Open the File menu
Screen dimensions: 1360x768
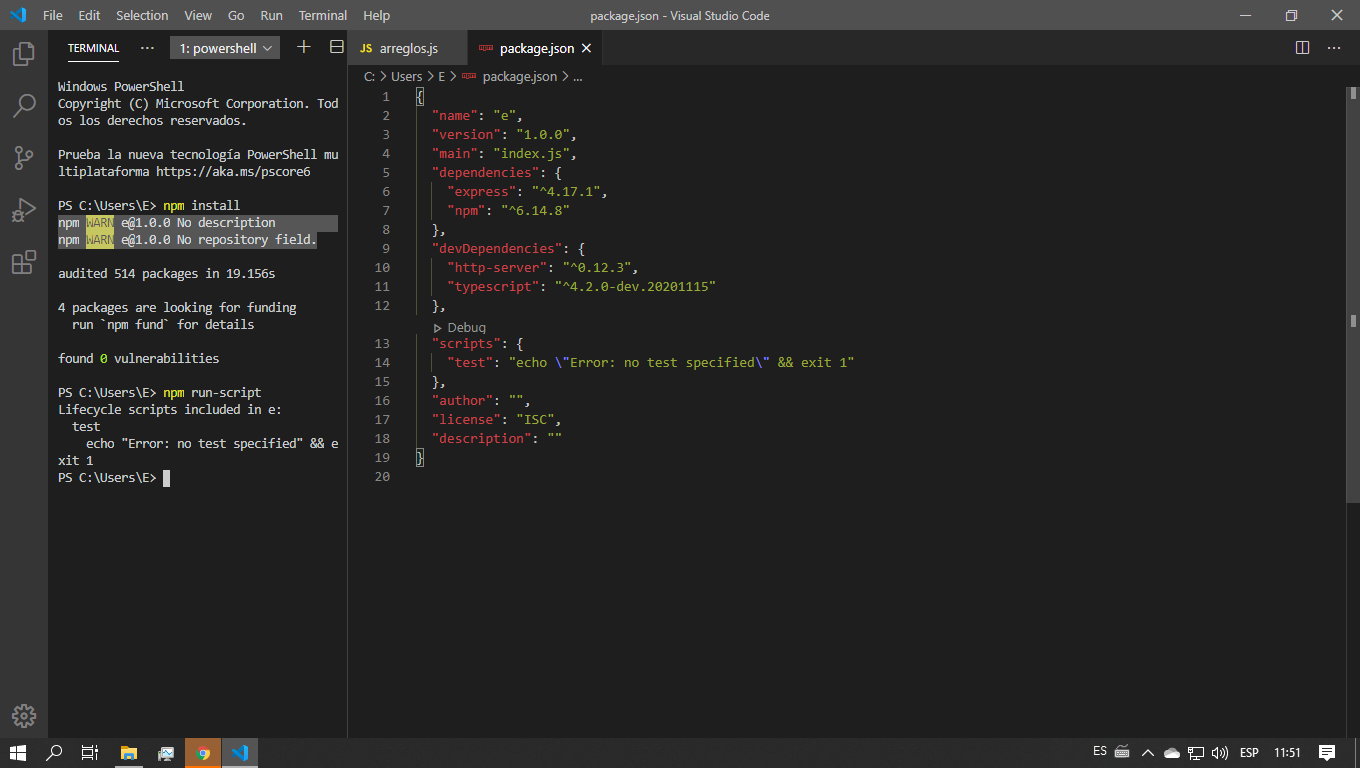tap(53, 15)
